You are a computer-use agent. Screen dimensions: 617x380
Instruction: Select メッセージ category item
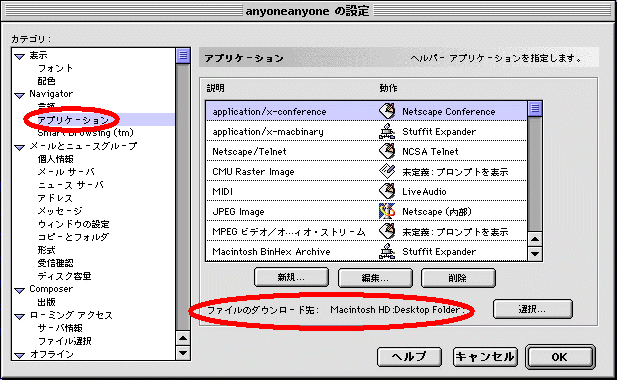click(60, 211)
